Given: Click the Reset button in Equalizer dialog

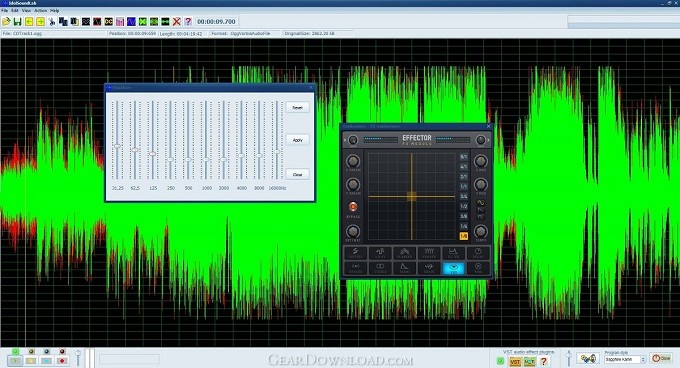Looking at the screenshot, I should click(298, 107).
